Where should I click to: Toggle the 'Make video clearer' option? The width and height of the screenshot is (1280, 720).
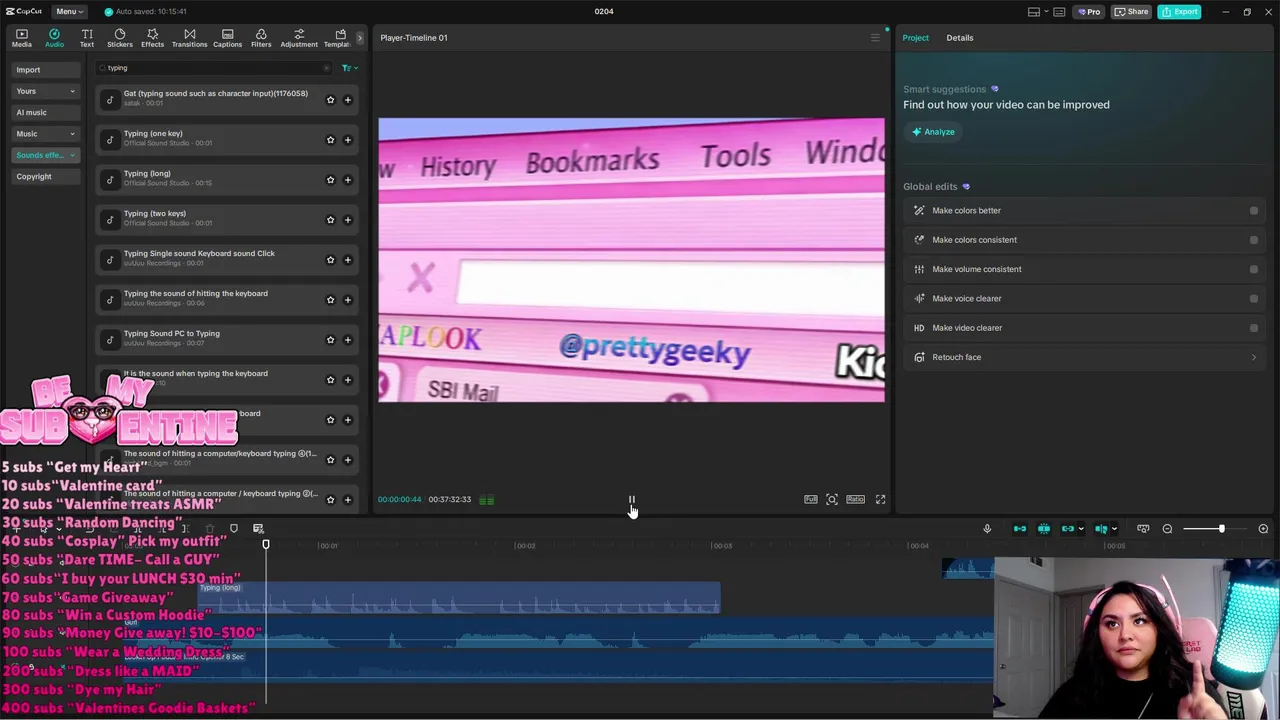[1254, 328]
